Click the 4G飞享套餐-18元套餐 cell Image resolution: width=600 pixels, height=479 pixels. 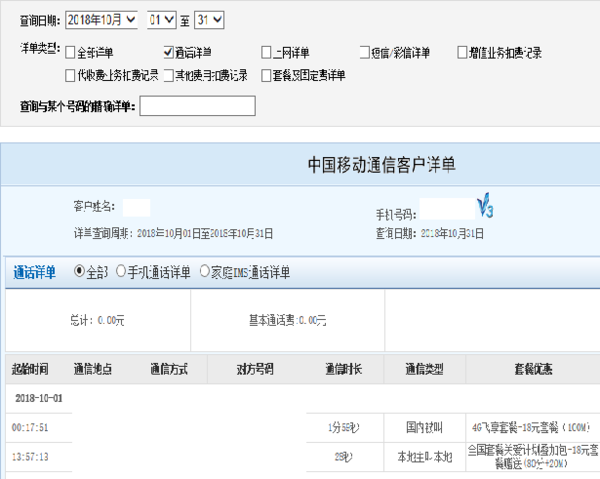pyautogui.click(x=531, y=427)
